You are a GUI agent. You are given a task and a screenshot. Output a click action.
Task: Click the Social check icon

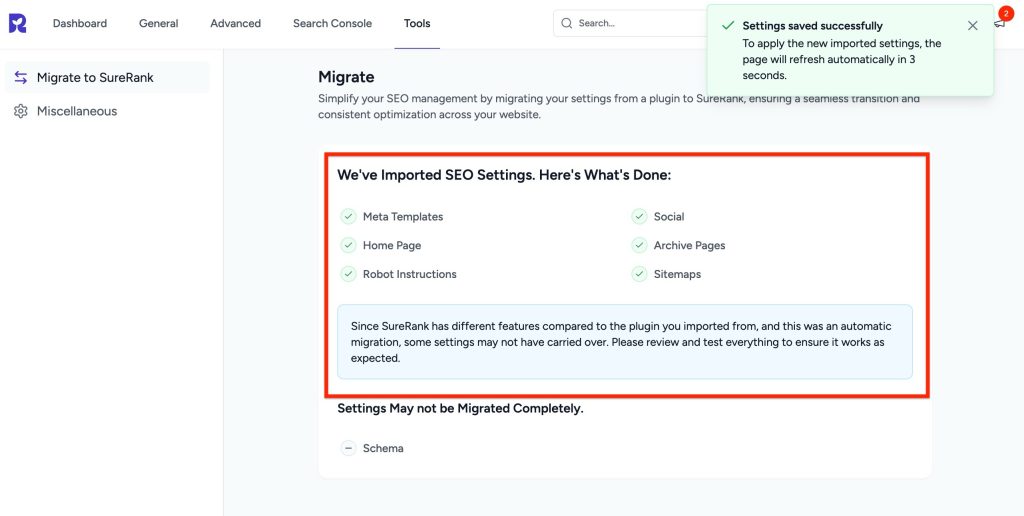pos(639,216)
